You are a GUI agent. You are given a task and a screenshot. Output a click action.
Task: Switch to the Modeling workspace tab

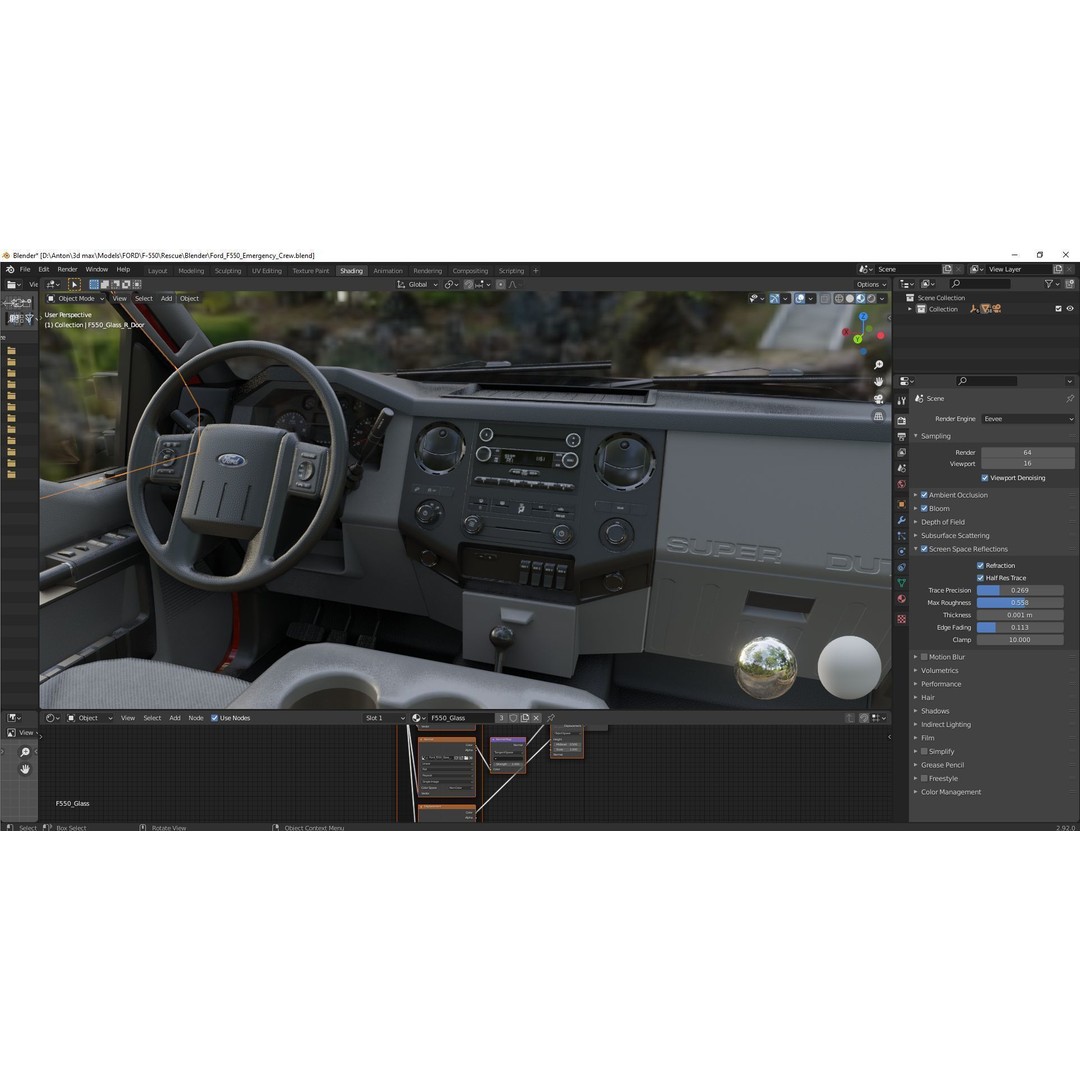(191, 271)
